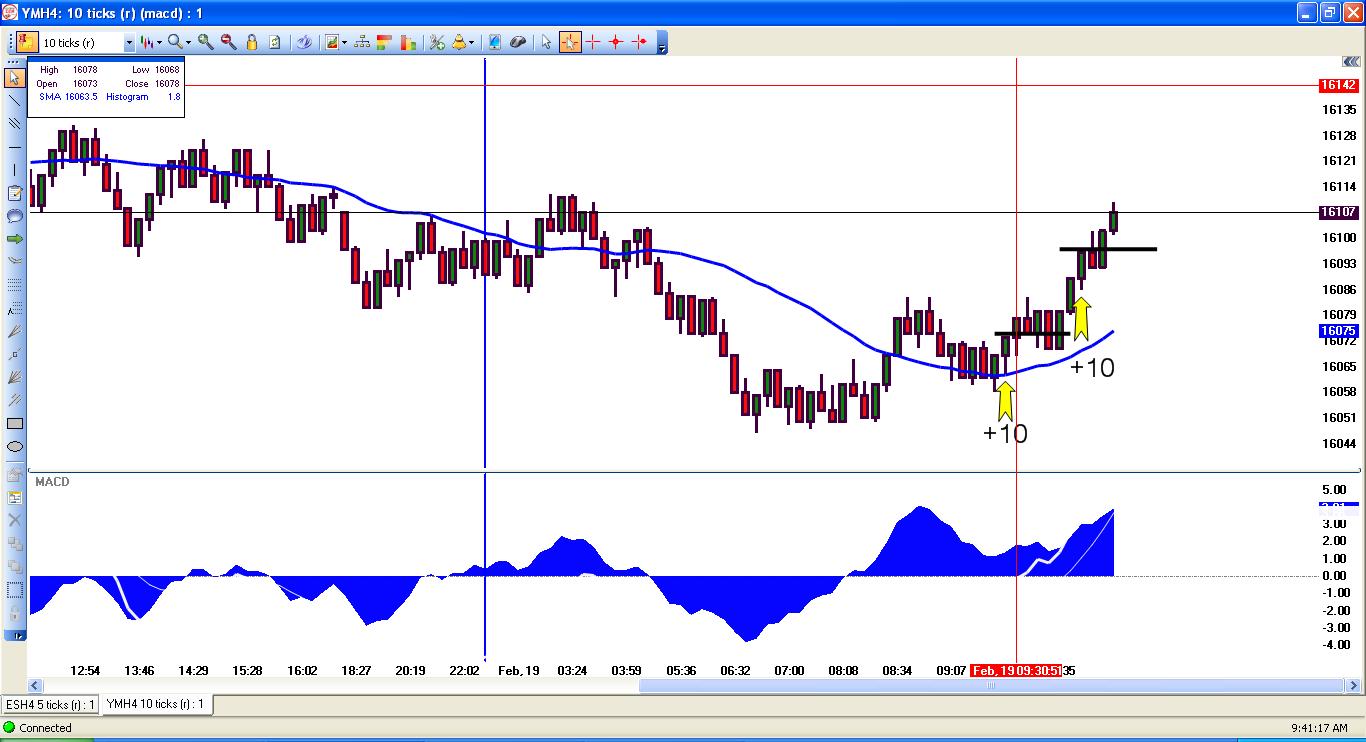Click the 16044 price axis label
Viewport: 1366px width, 742px height.
(x=1339, y=443)
